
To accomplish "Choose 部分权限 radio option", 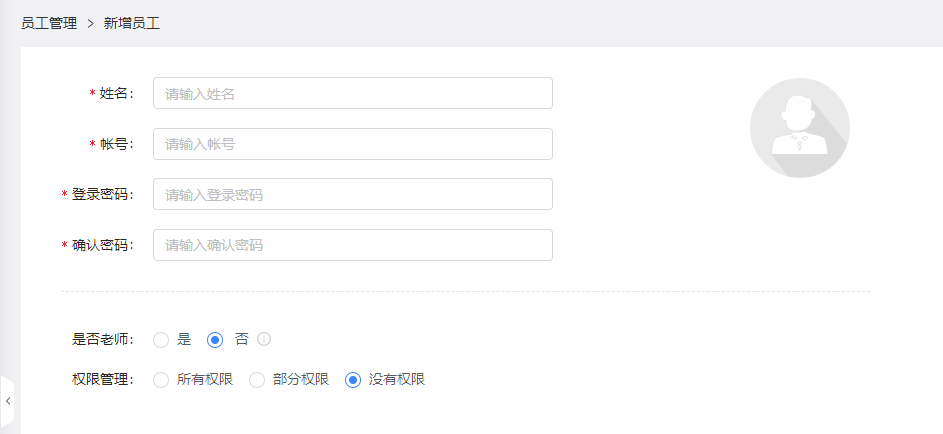I will tap(257, 380).
